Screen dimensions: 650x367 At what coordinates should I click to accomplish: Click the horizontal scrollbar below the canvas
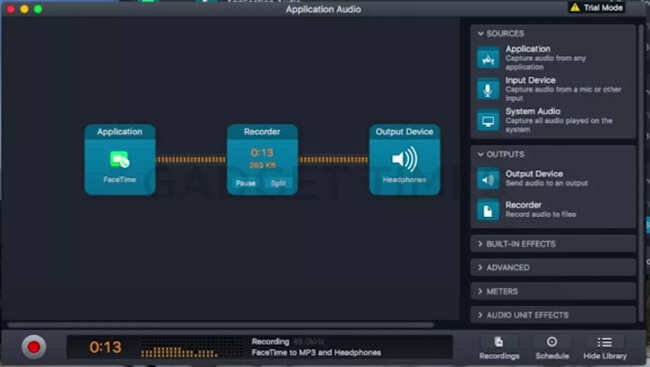click(x=221, y=325)
